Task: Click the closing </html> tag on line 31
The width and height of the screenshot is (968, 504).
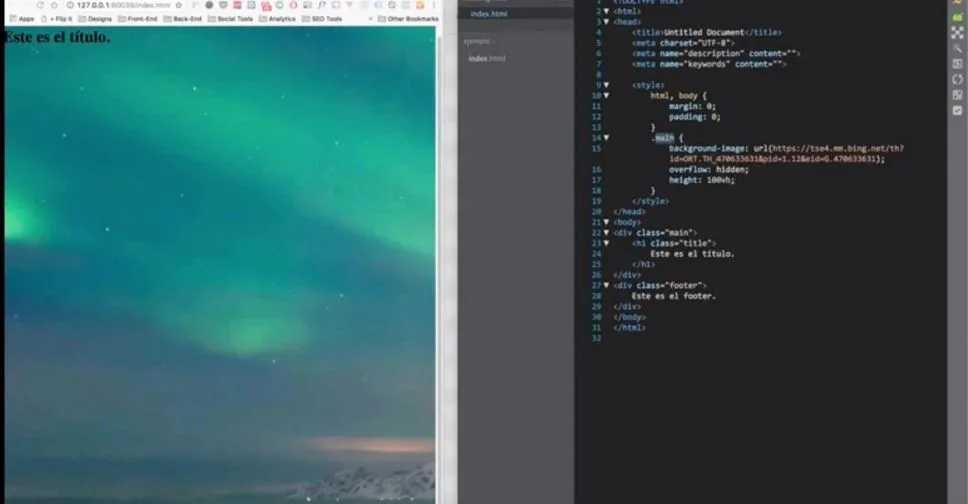Action: (630, 327)
